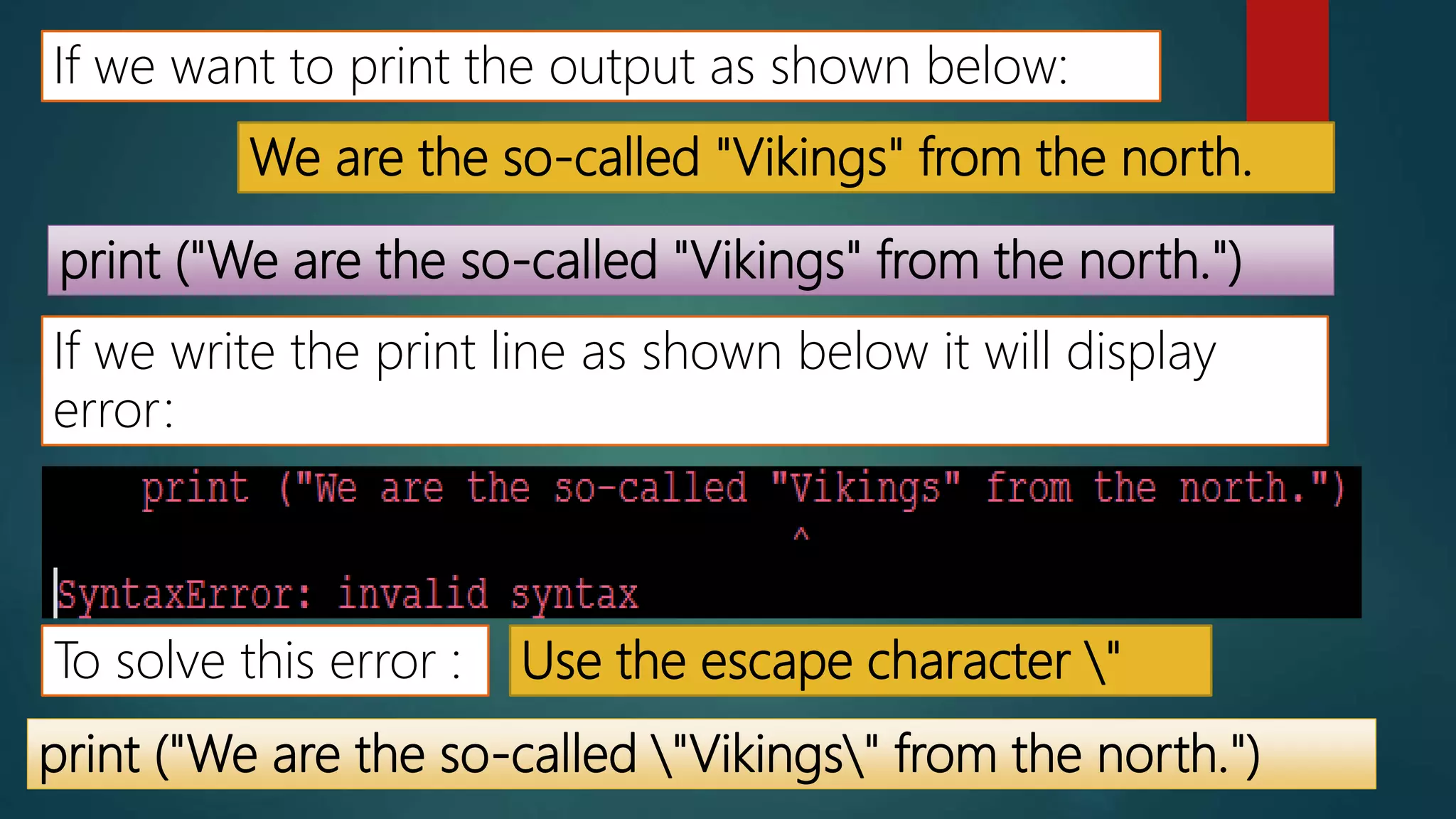1456x819 pixels.
Task: Click the red rectangle in top corner
Action: click(x=1287, y=60)
